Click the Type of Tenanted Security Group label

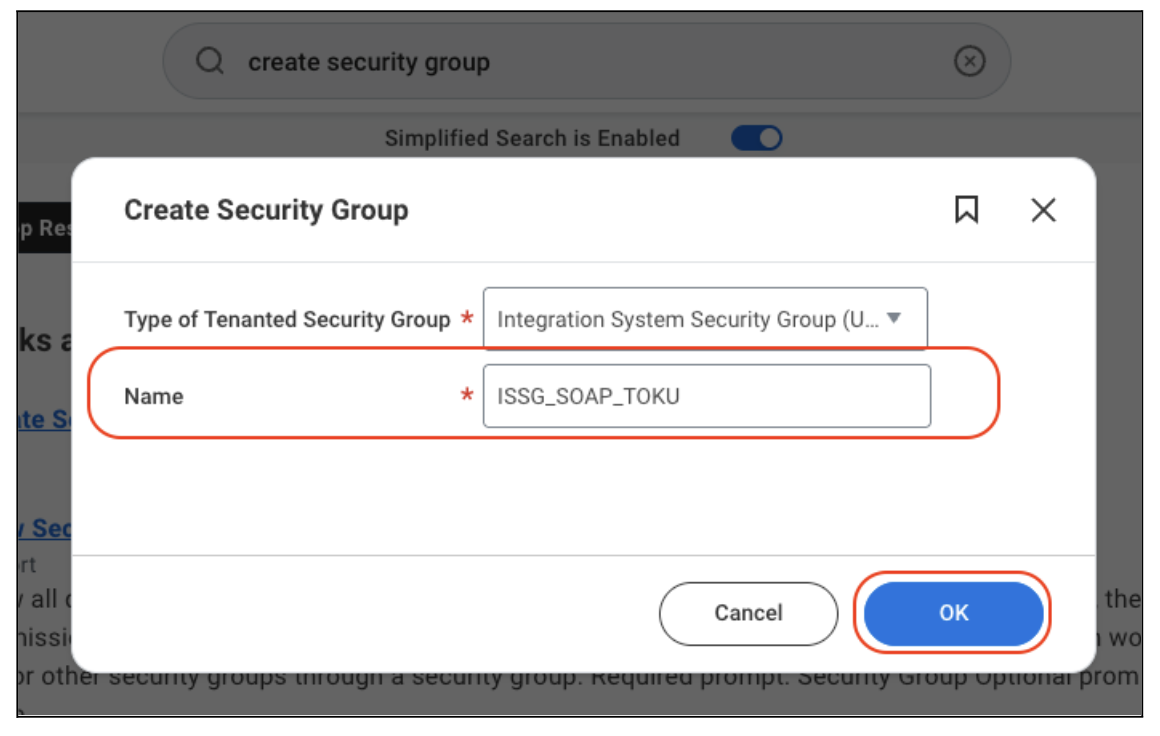[x=287, y=320]
